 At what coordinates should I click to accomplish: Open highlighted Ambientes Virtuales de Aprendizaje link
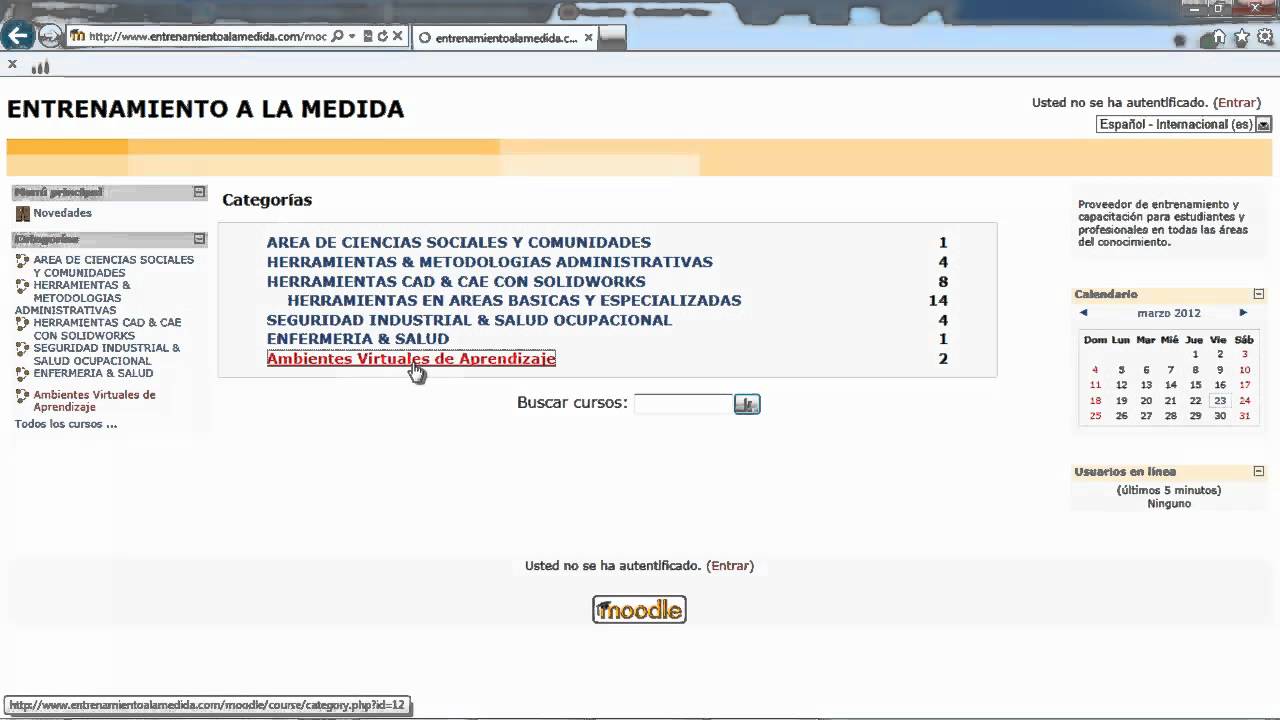411,358
